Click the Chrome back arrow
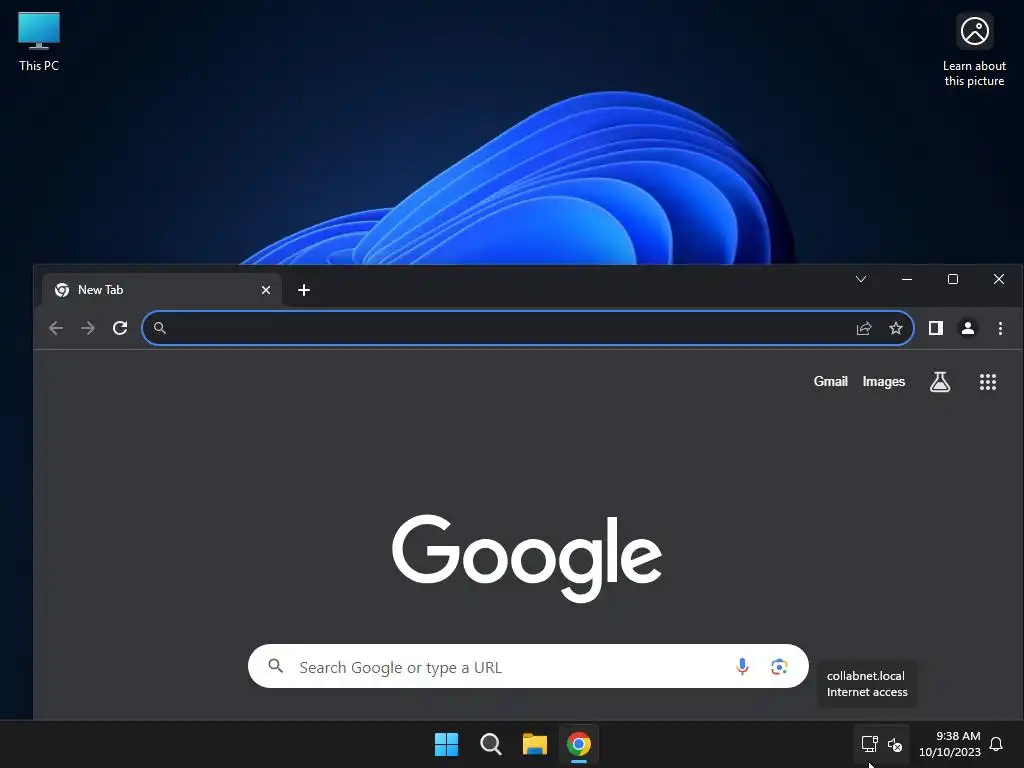The image size is (1024, 768). click(56, 328)
